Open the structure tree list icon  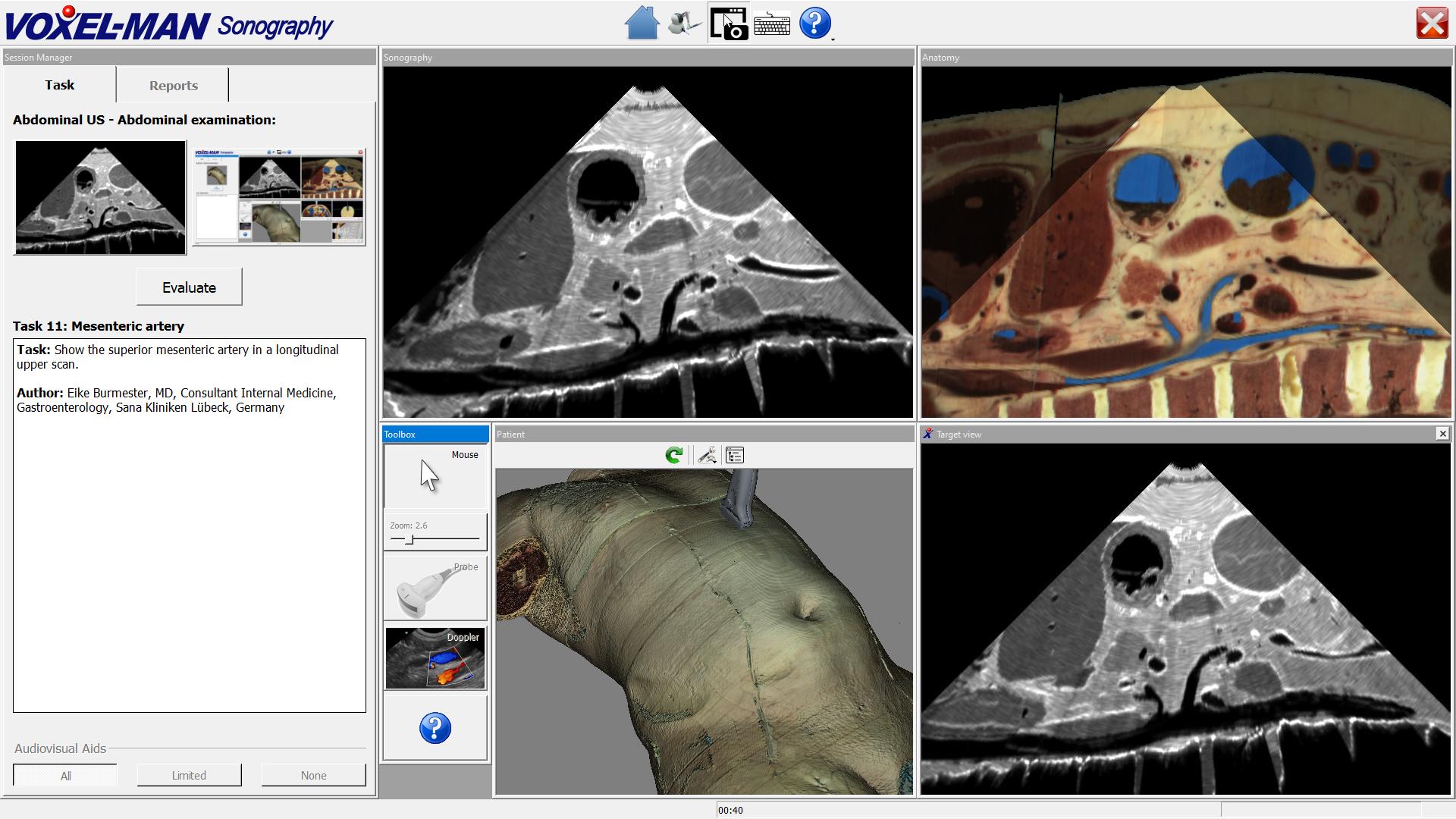pos(735,455)
